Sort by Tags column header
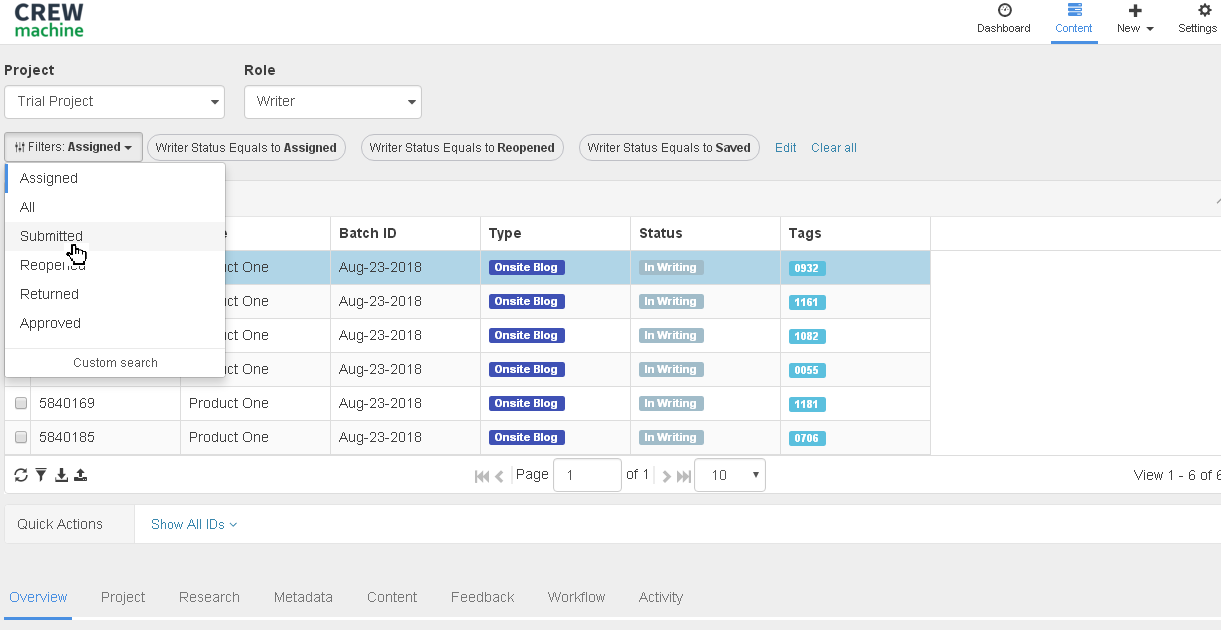Viewport: 1221px width, 630px height. [x=855, y=233]
